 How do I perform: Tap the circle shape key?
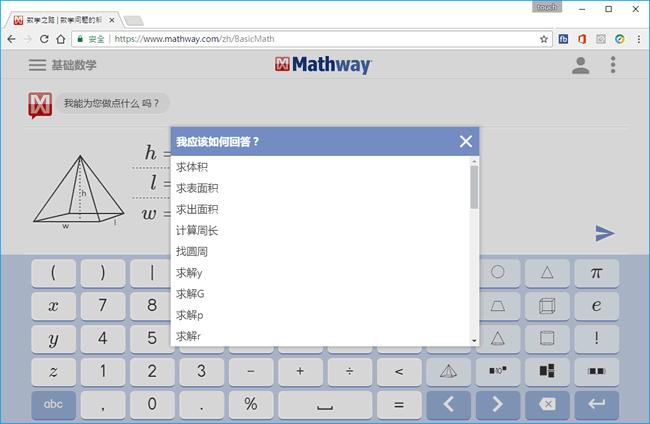pos(498,273)
